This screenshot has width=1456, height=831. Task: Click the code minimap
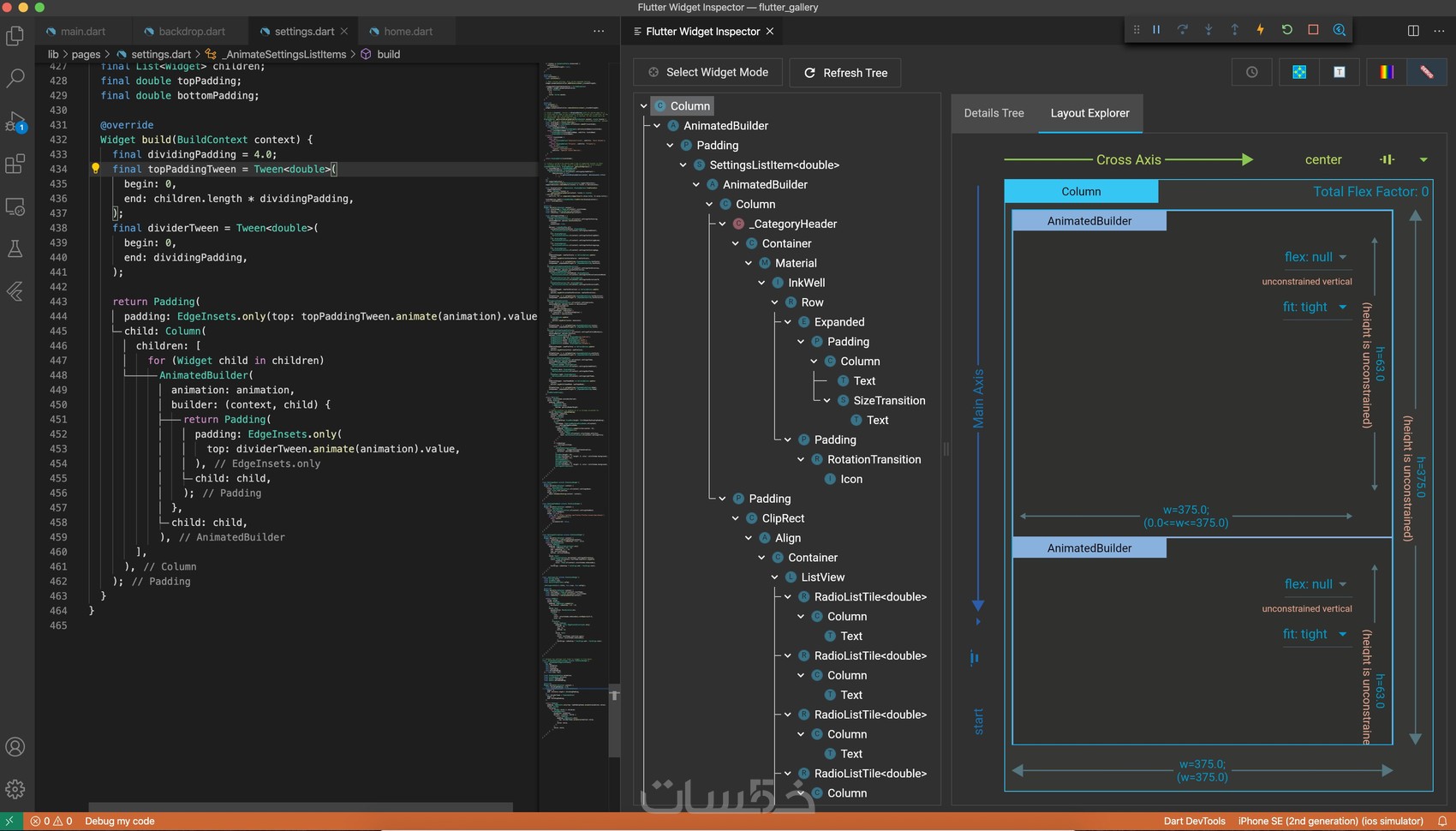tap(576, 403)
